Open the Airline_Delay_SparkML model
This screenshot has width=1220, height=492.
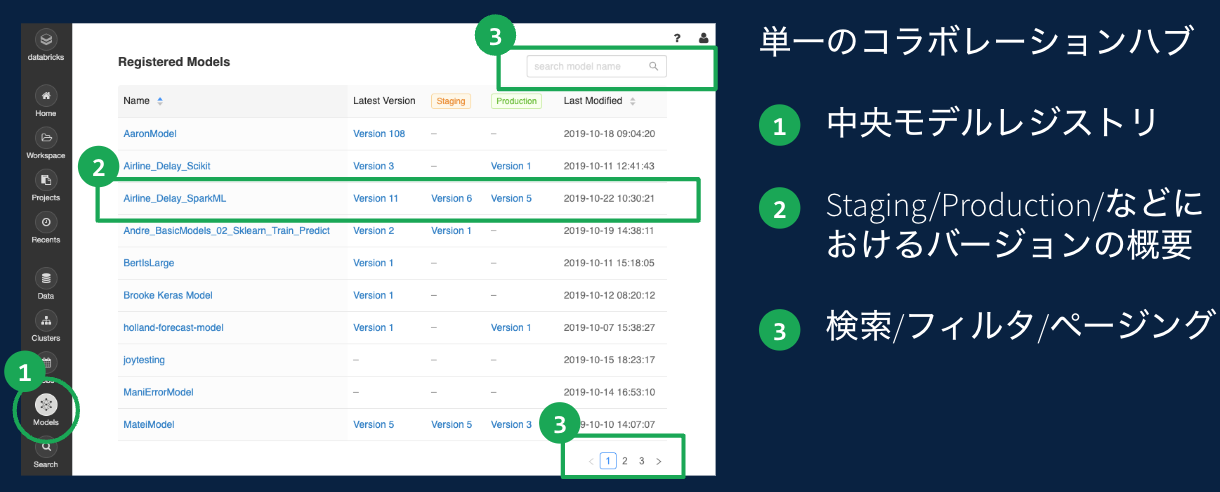(x=174, y=198)
